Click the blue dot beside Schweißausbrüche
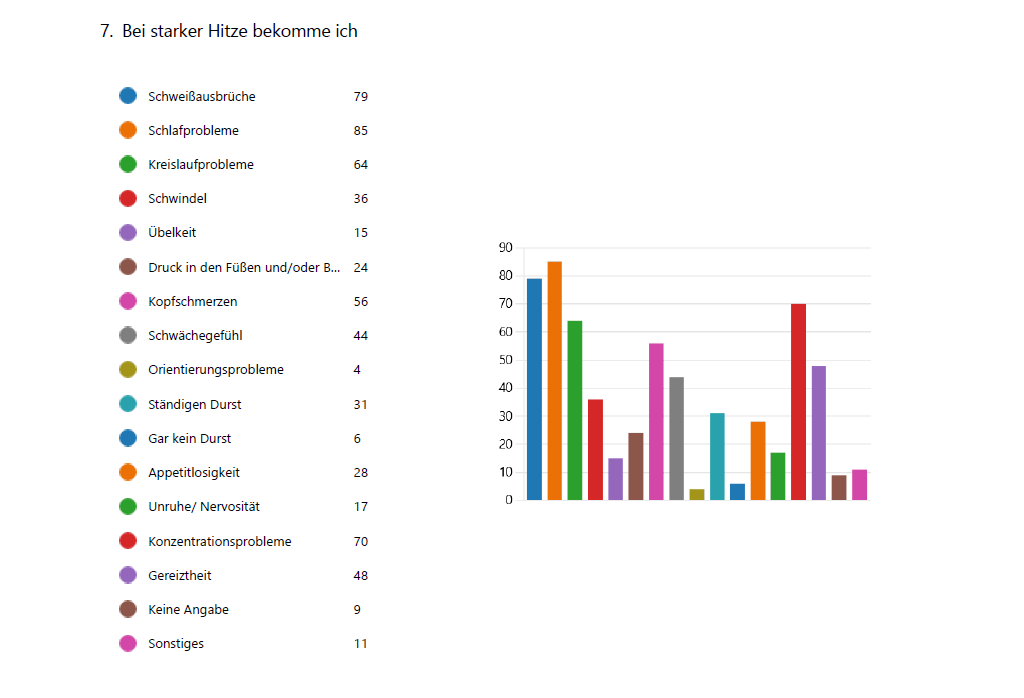 click(x=128, y=96)
